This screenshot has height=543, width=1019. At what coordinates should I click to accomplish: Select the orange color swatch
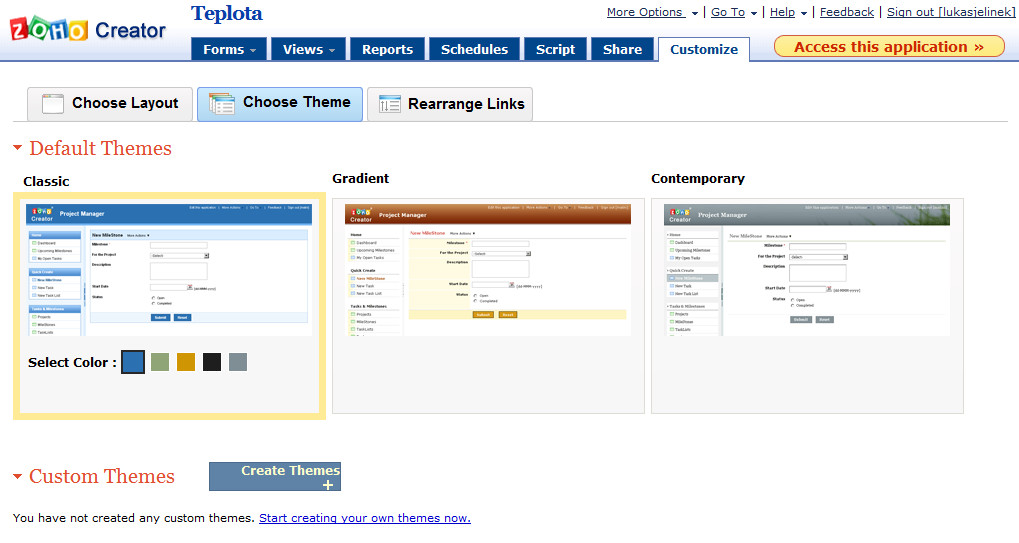186,362
